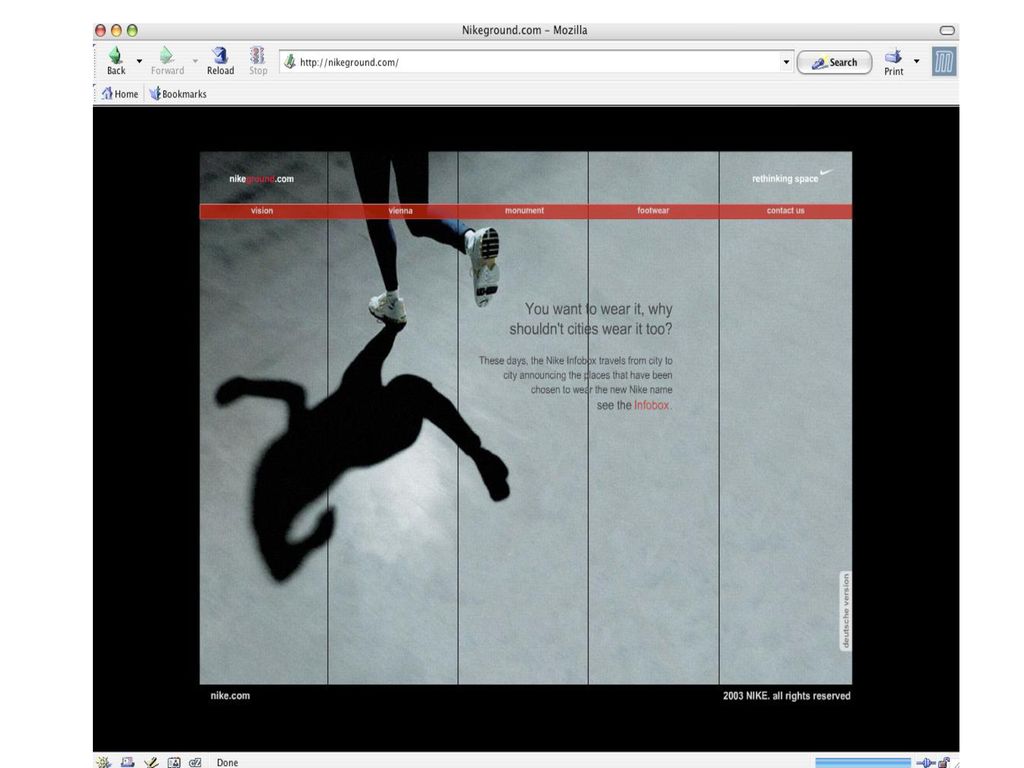Open Navigator from the status bar icon

(104, 762)
